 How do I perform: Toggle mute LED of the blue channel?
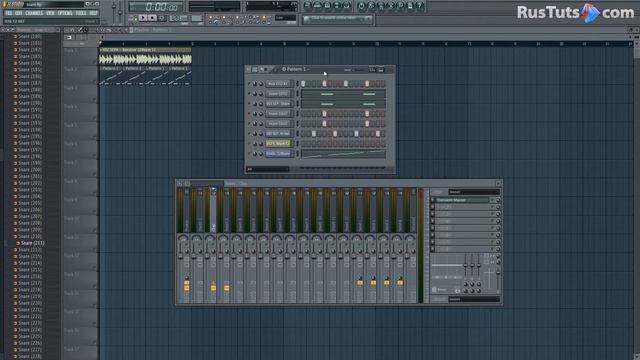click(x=249, y=154)
